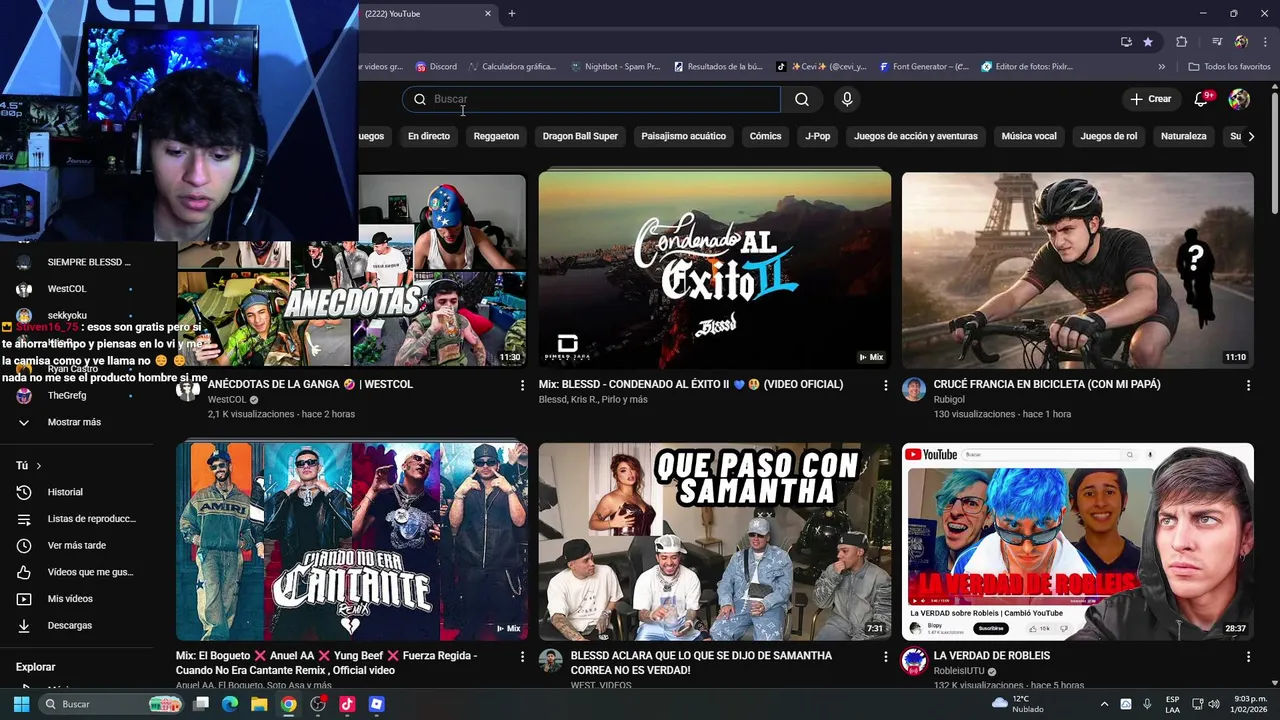Image resolution: width=1280 pixels, height=720 pixels.
Task: Open options menu for Cuando No Era Cantante mix
Action: point(522,657)
